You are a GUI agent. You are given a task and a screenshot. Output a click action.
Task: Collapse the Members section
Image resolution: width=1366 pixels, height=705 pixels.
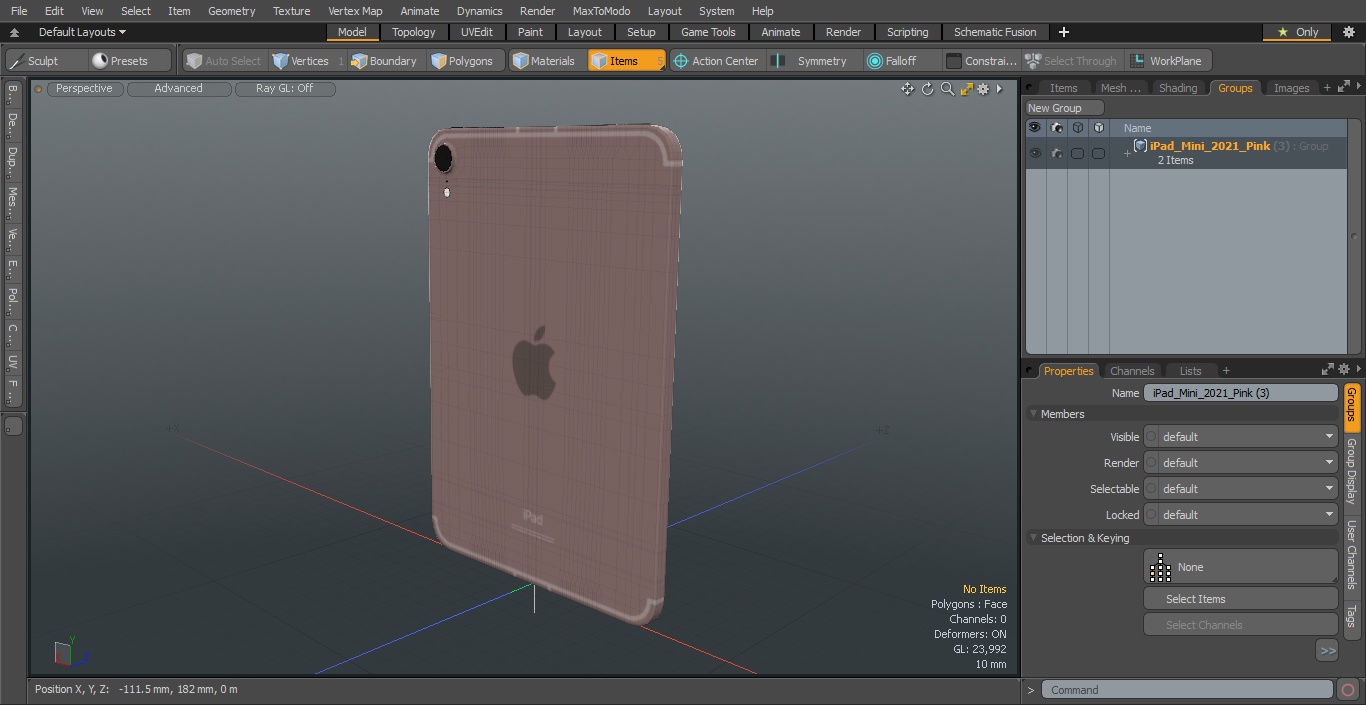(1033, 414)
